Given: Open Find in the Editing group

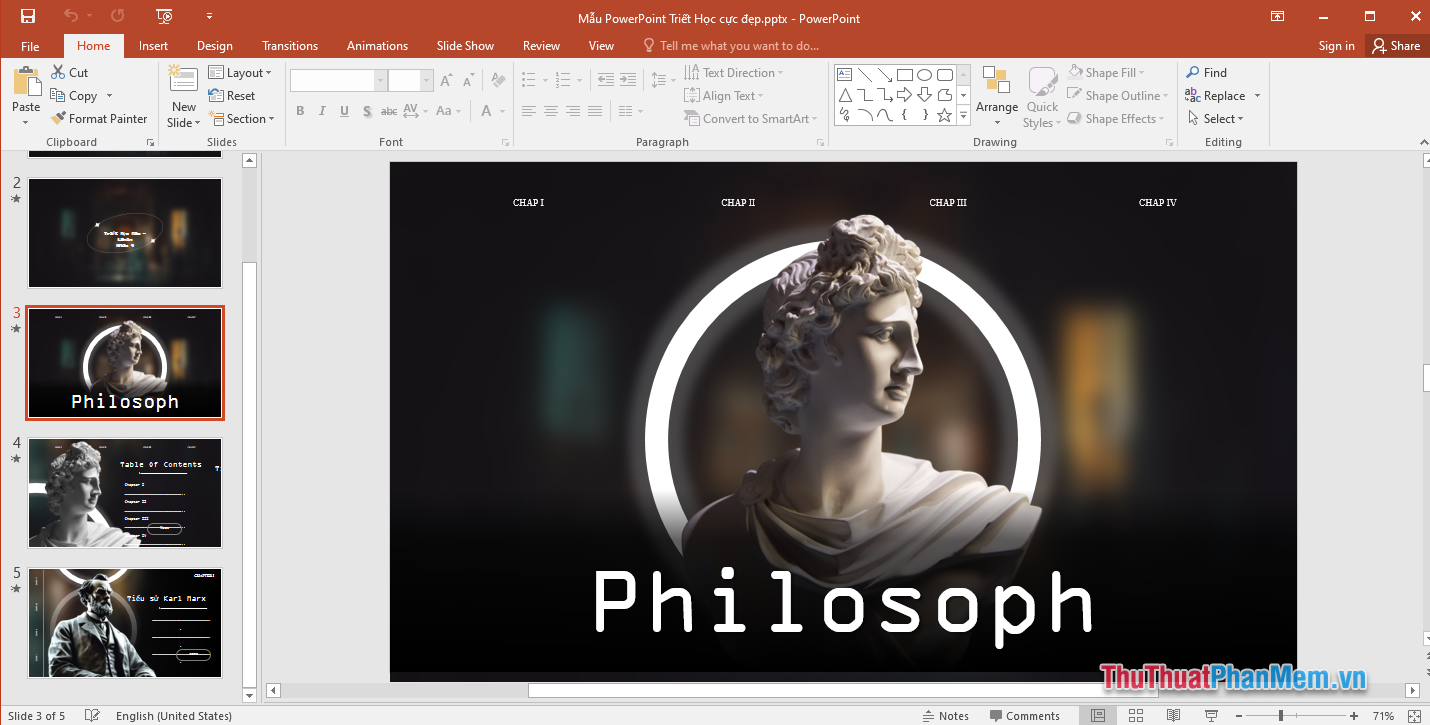Looking at the screenshot, I should pyautogui.click(x=1207, y=72).
